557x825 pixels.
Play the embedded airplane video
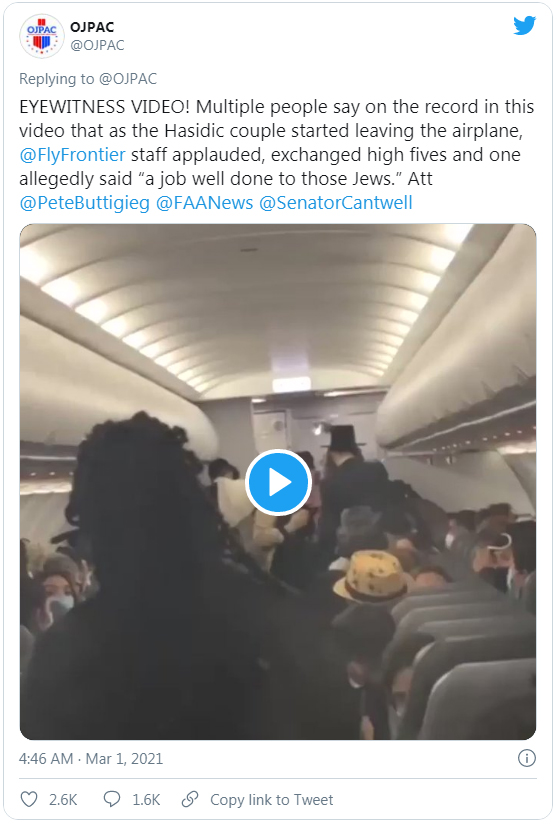tap(278, 482)
